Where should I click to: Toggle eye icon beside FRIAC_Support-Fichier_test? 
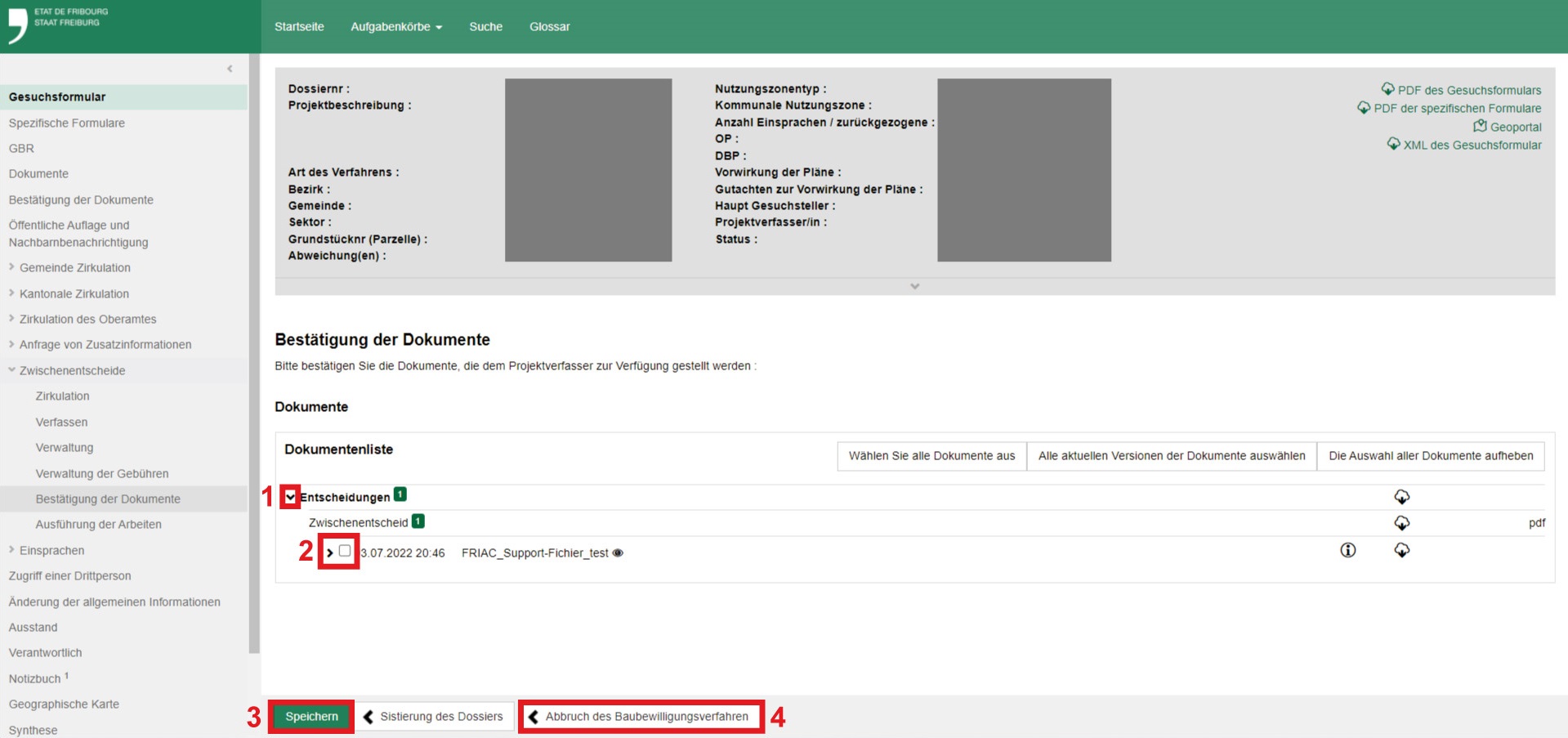click(x=618, y=553)
